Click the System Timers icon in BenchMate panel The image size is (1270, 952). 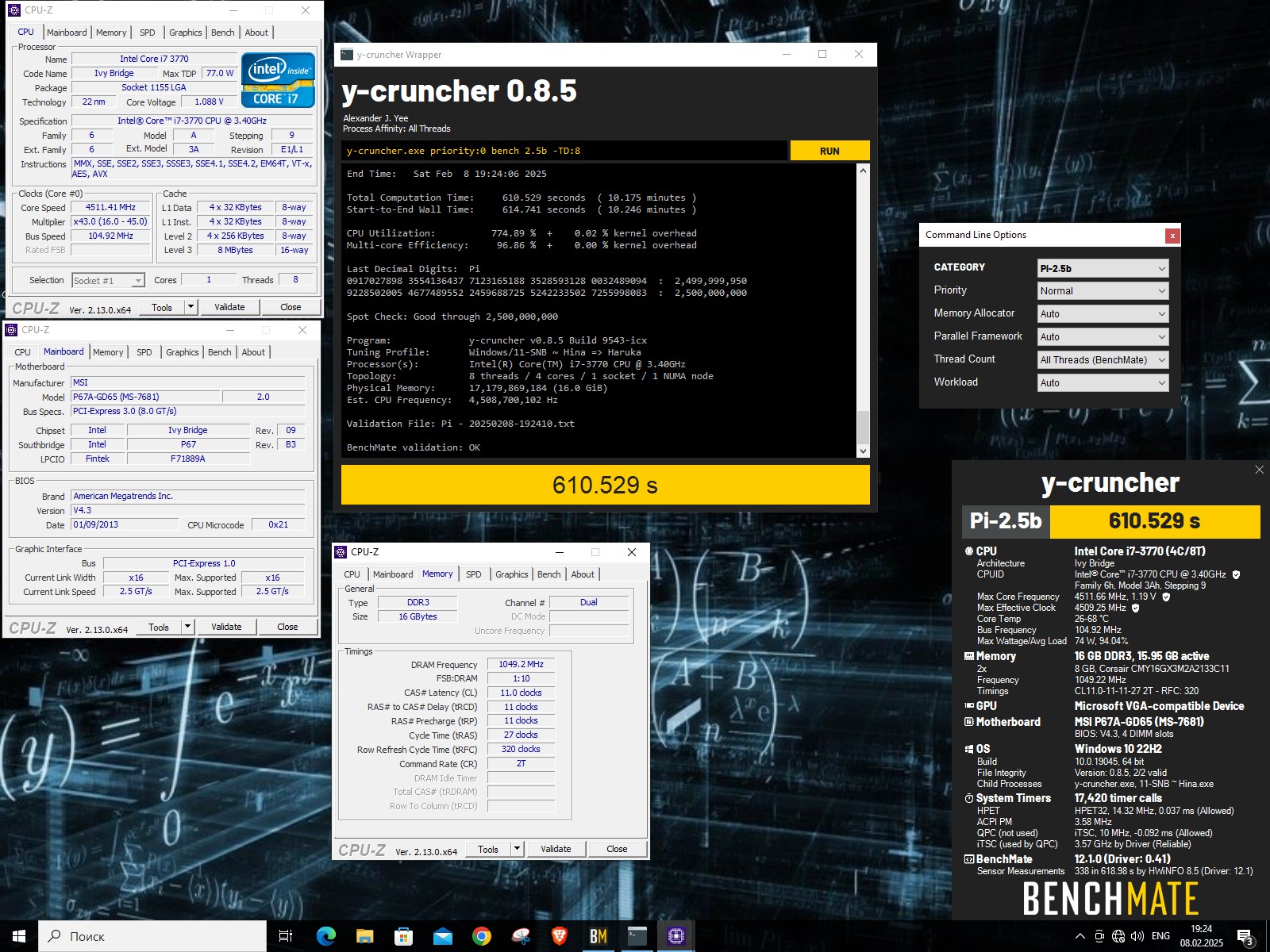click(968, 798)
